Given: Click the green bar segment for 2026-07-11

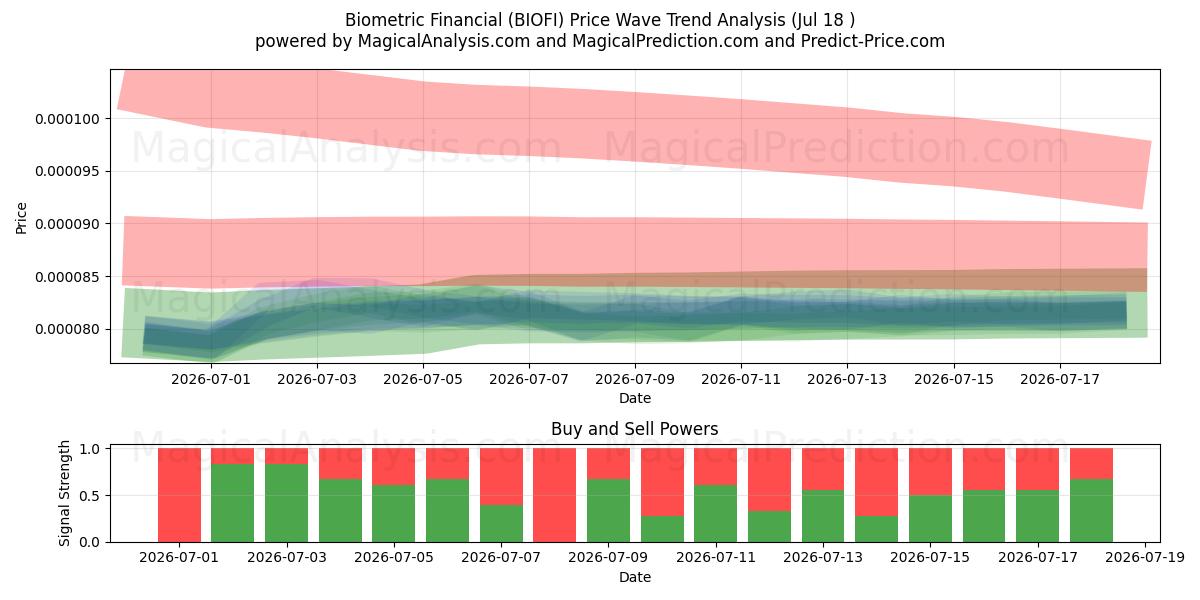Looking at the screenshot, I should (716, 513).
